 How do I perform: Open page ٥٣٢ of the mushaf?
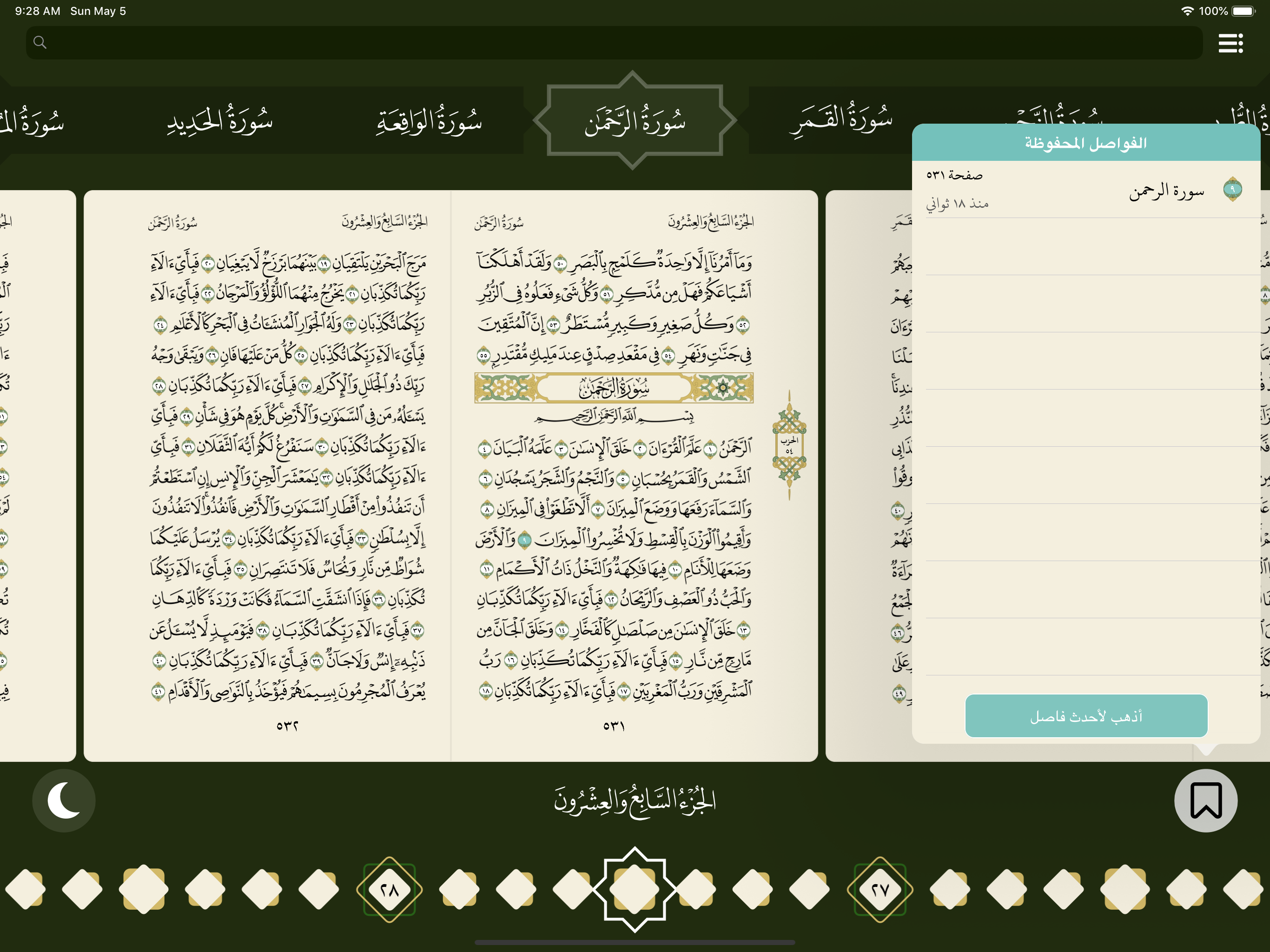pyautogui.click(x=268, y=476)
